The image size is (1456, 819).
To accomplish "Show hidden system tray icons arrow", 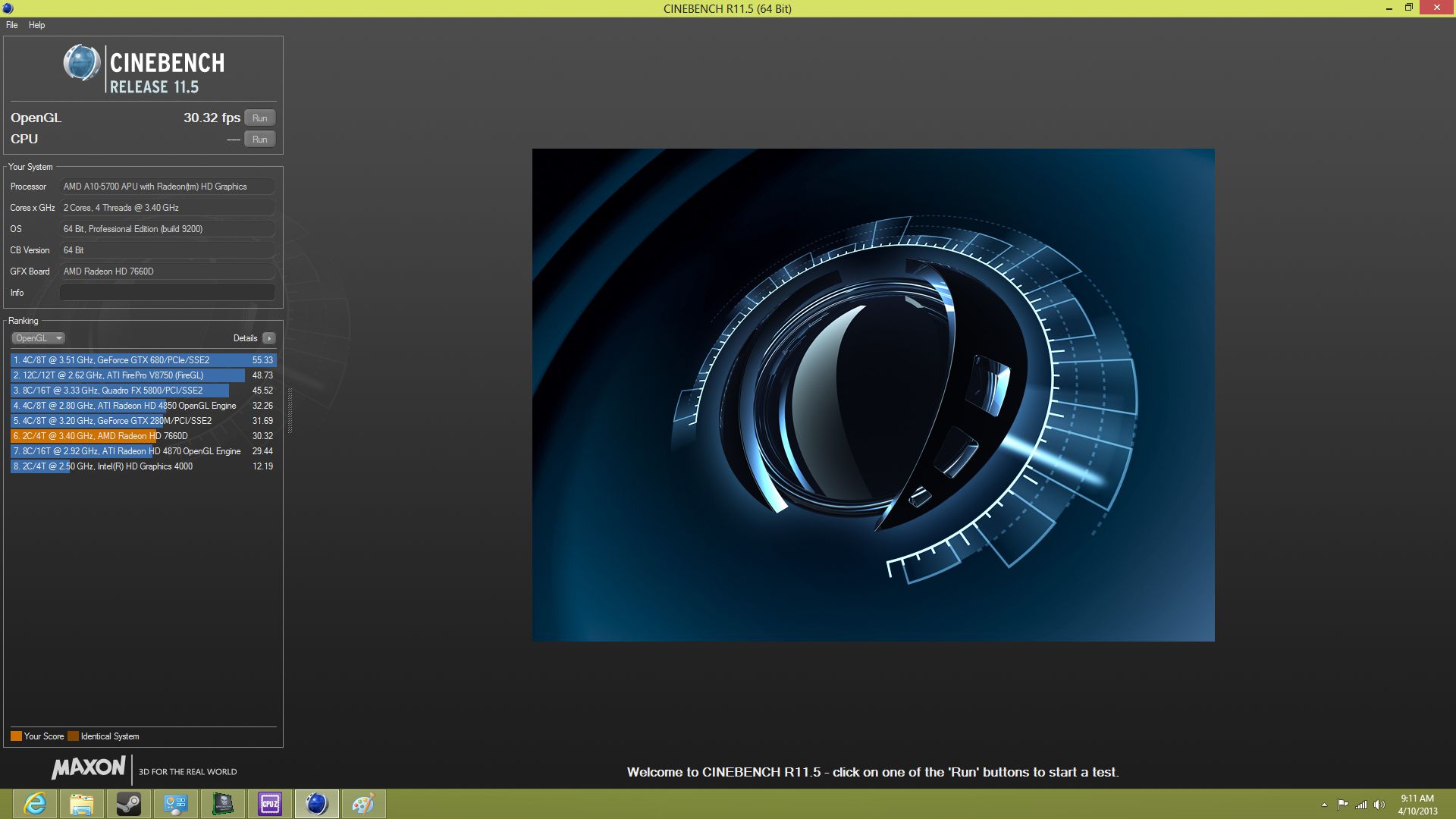I will [1324, 805].
